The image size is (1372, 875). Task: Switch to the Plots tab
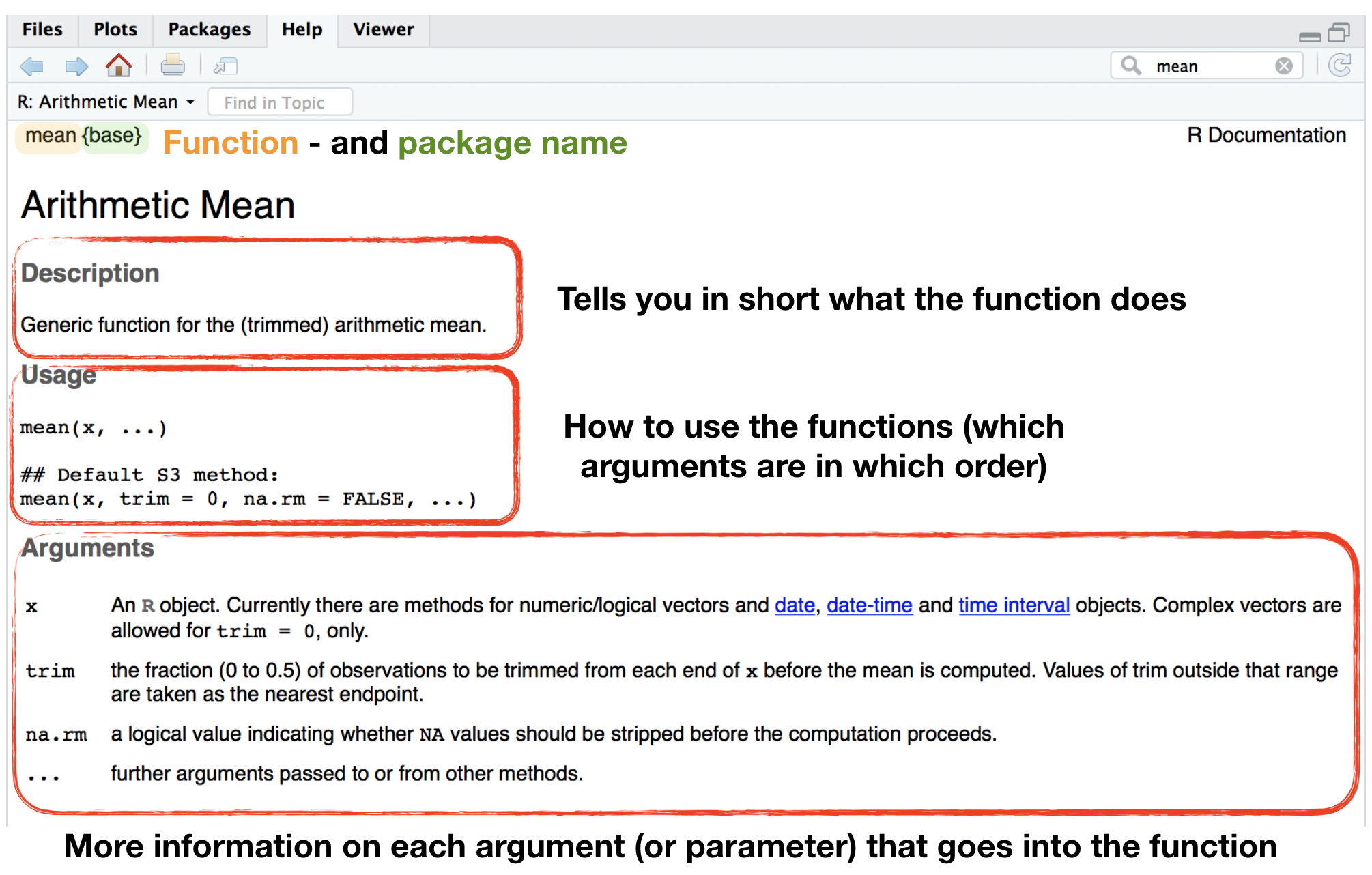[x=115, y=29]
